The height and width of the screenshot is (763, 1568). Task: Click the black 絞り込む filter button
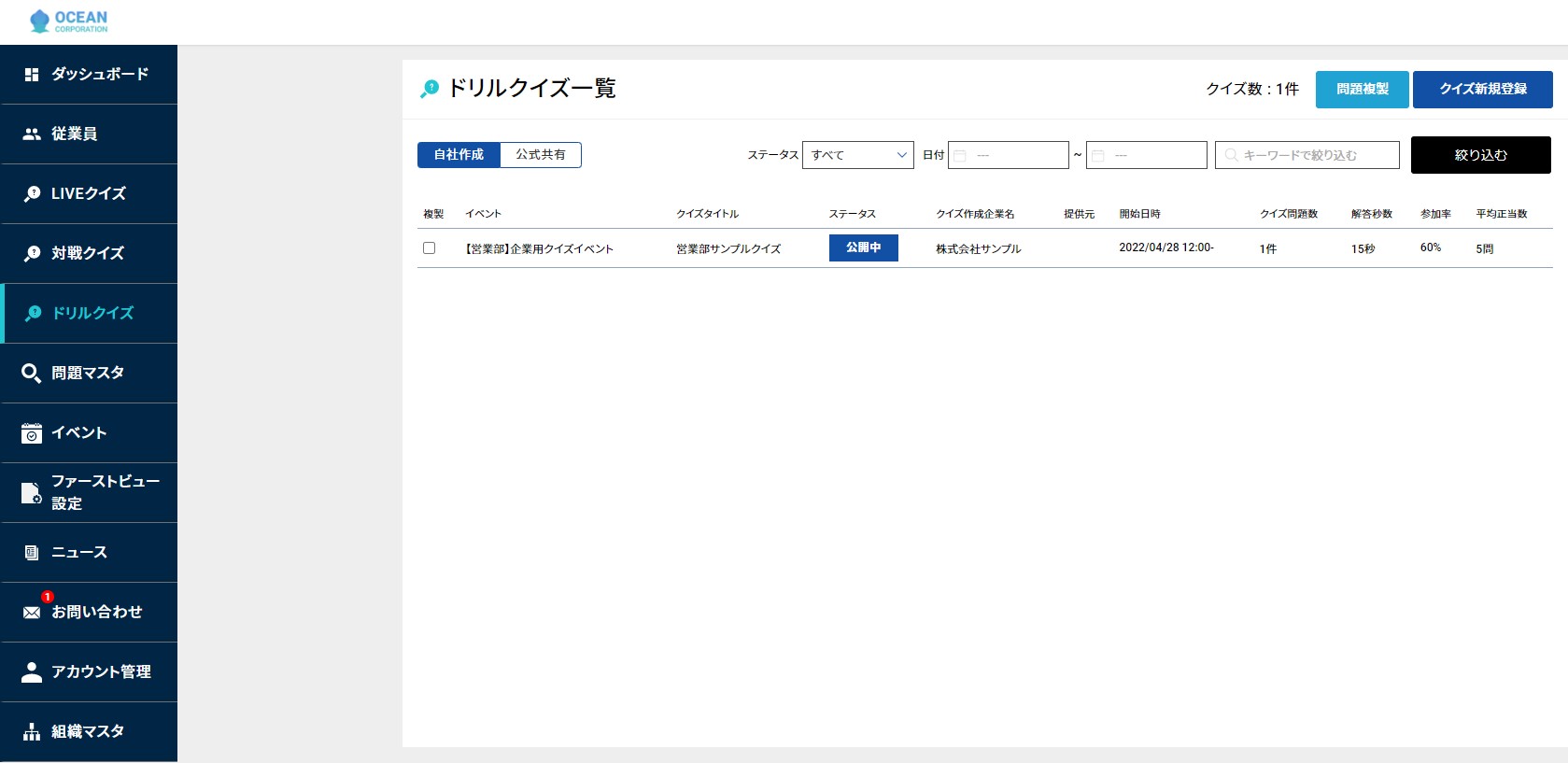click(1480, 155)
